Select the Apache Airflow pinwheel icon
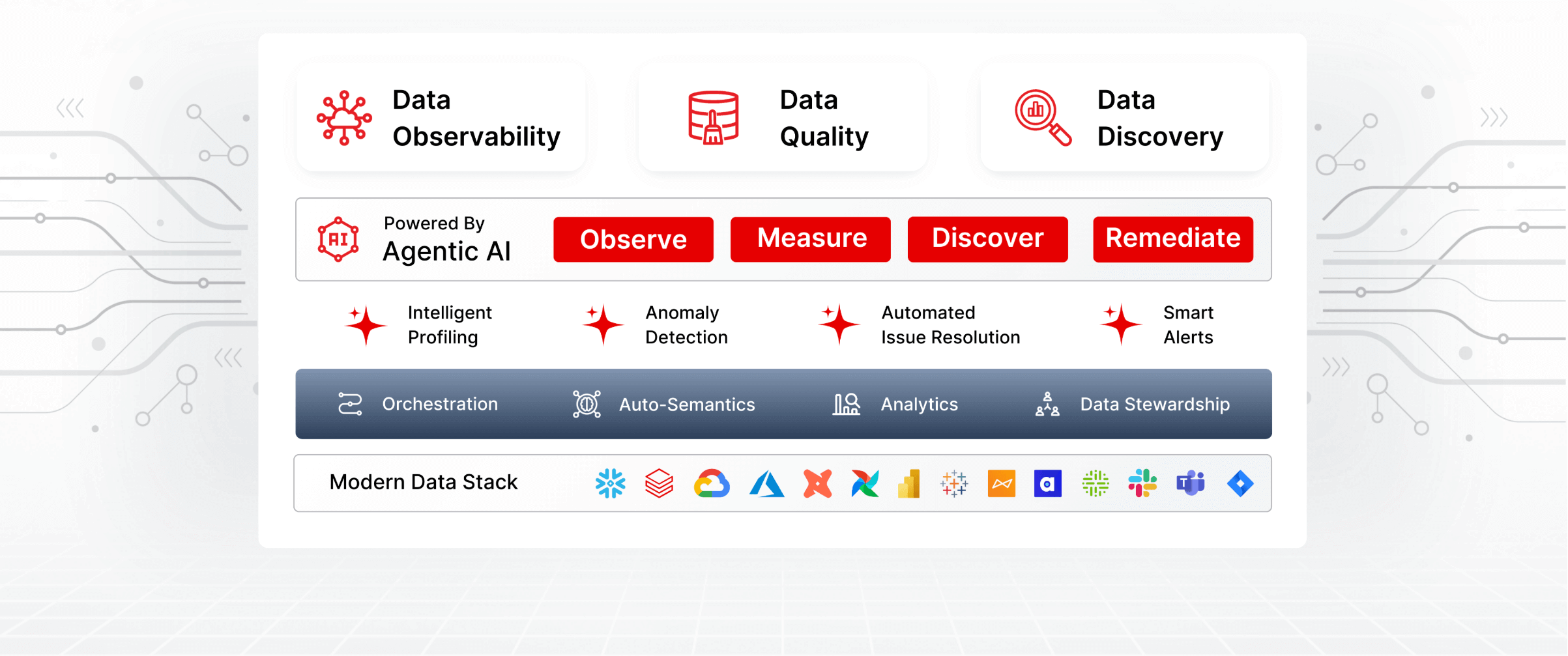1568x656 pixels. coord(865,483)
